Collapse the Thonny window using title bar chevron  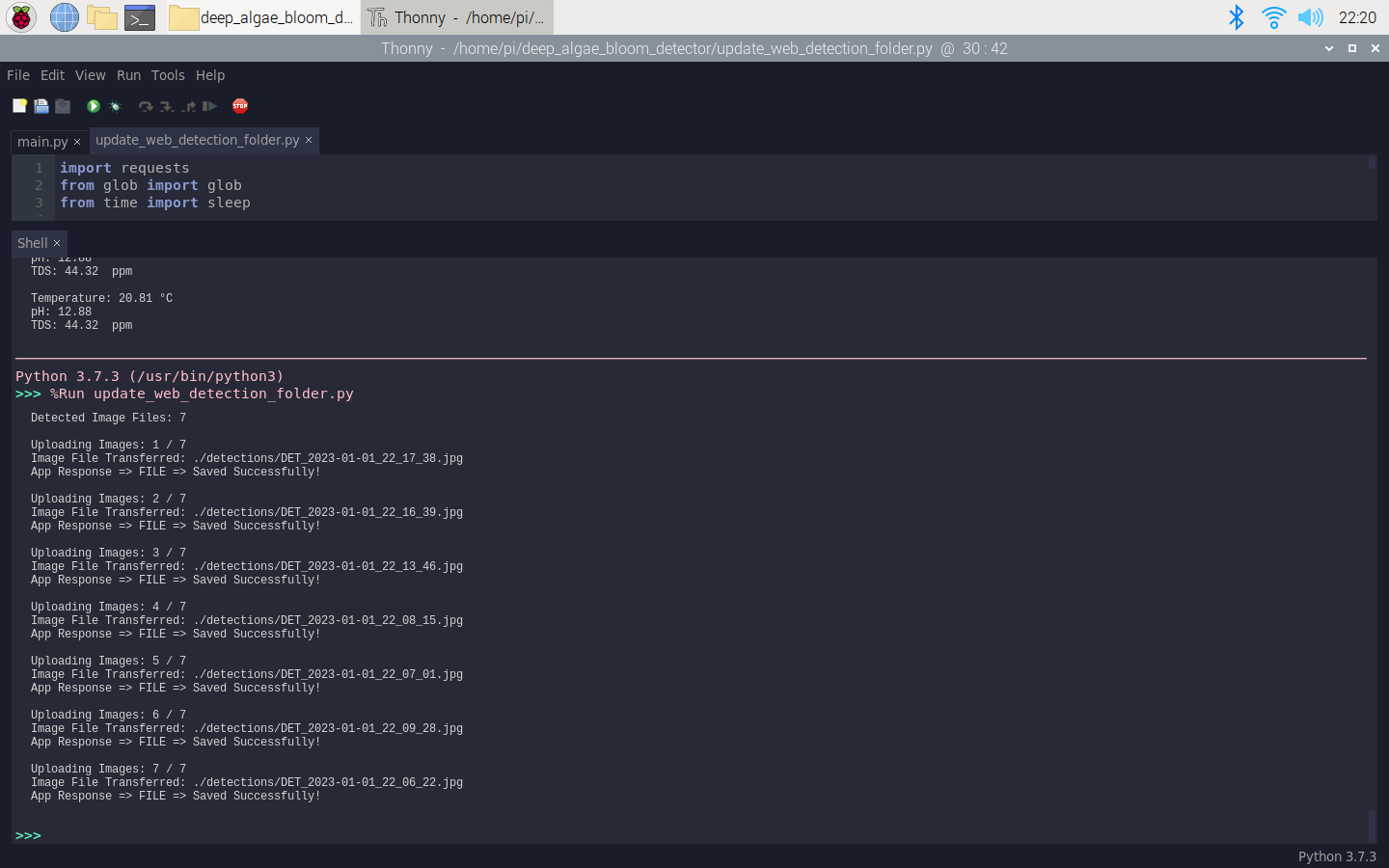(1329, 48)
